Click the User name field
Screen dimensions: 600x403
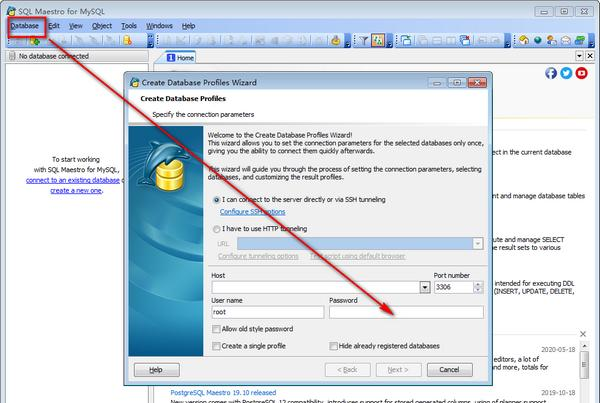coord(267,312)
